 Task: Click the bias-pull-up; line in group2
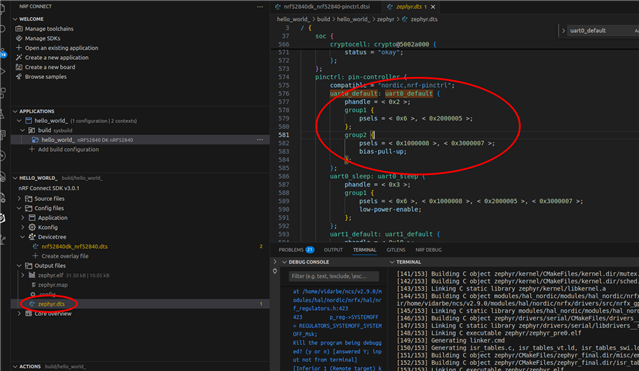tap(383, 151)
